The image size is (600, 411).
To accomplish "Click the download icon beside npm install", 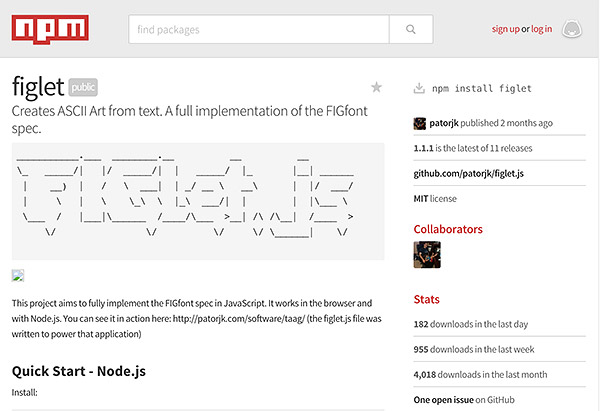I will (420, 88).
